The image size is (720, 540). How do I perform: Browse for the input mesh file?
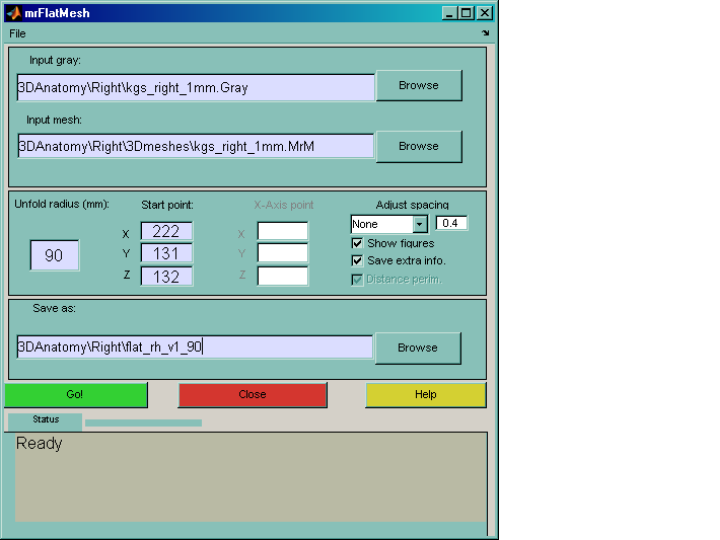click(418, 146)
